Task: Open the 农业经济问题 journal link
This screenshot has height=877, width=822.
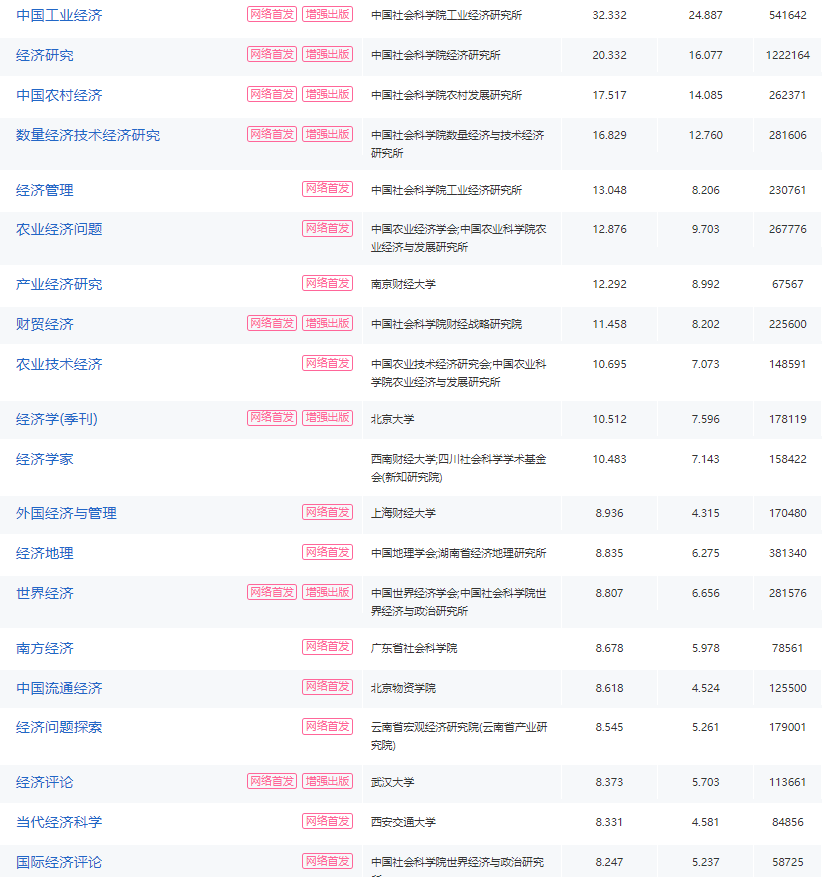Action: (x=59, y=229)
